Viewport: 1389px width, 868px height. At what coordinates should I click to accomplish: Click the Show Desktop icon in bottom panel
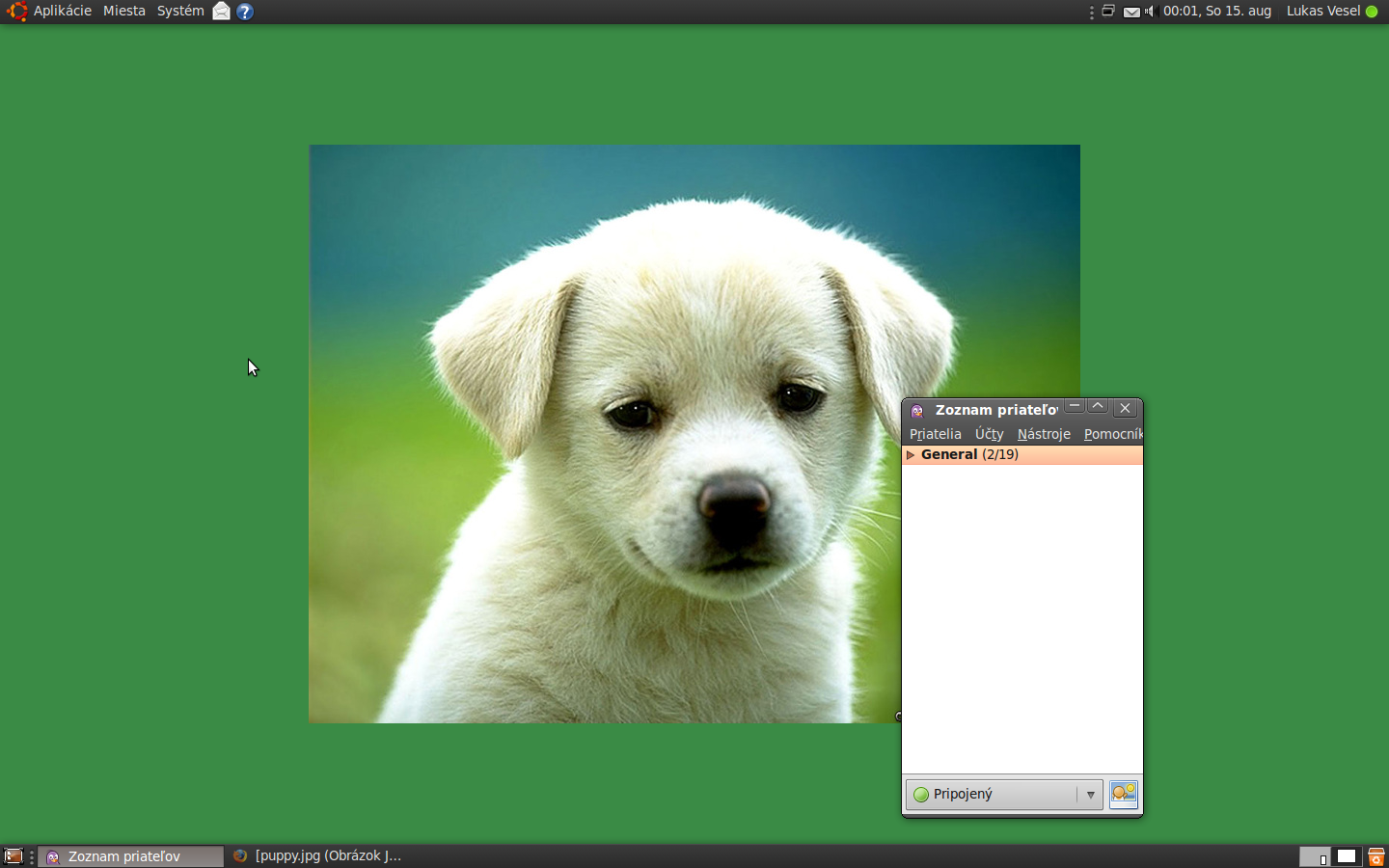[14, 856]
